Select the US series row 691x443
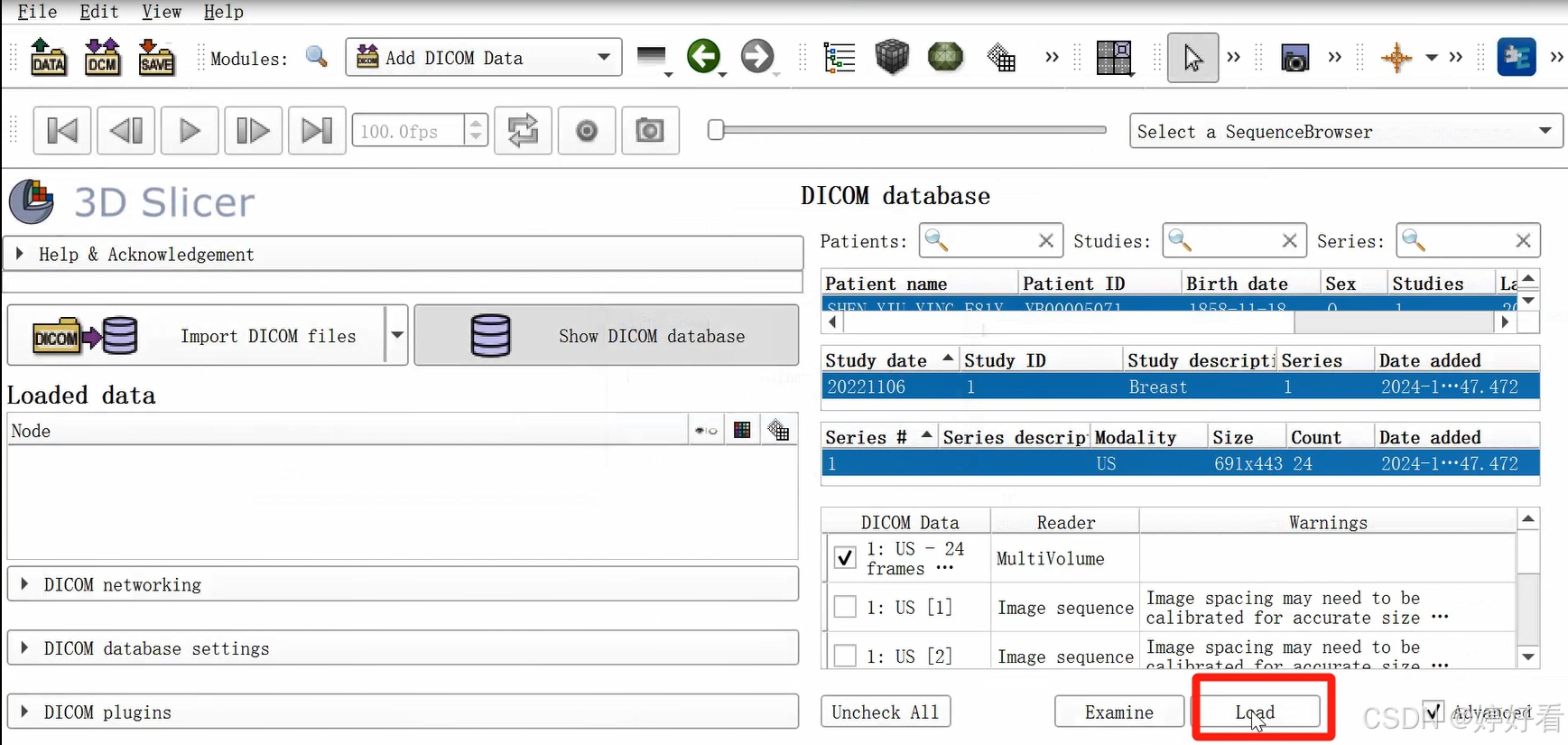 pos(1180,463)
